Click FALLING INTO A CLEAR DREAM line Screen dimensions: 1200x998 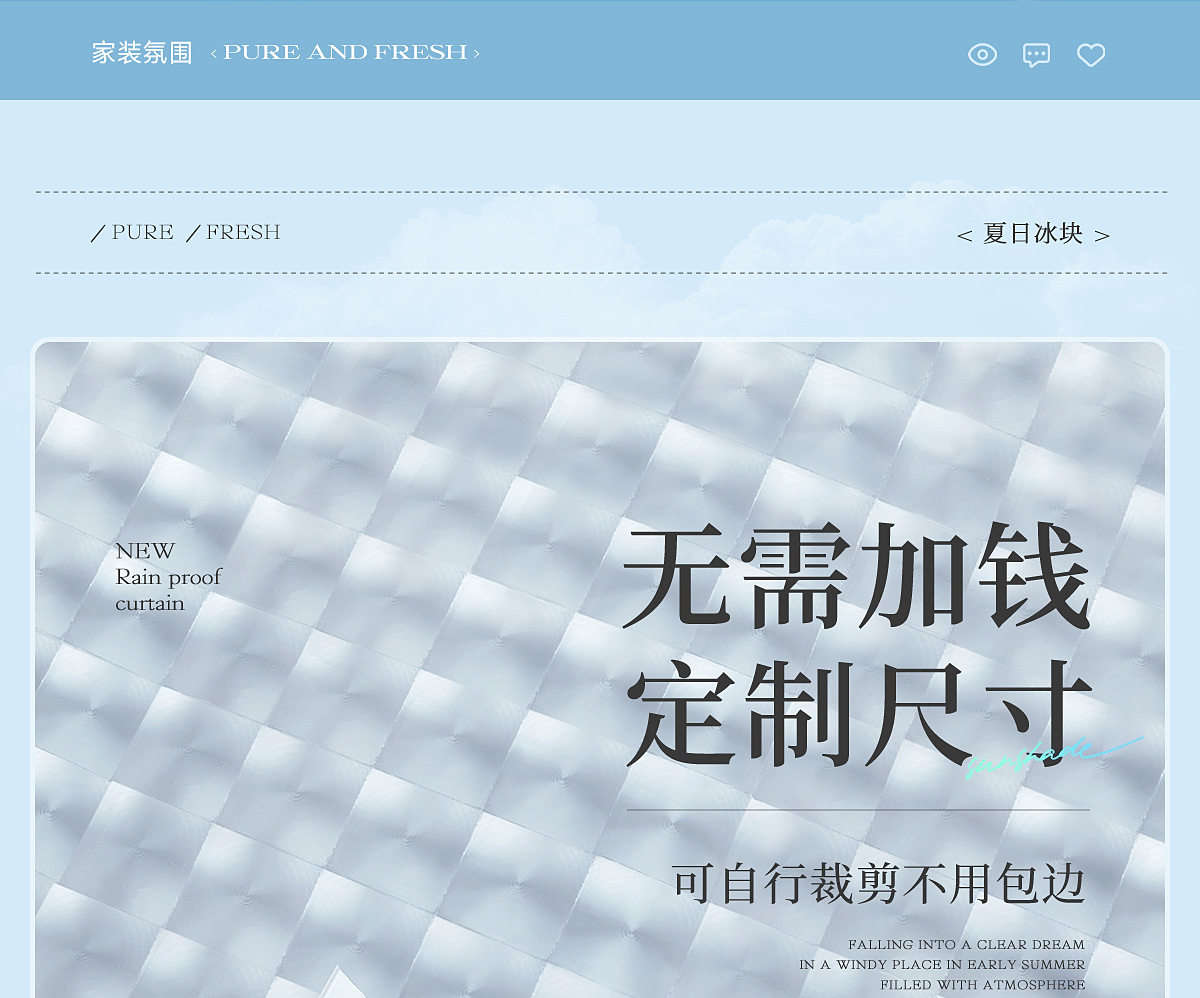click(x=966, y=944)
